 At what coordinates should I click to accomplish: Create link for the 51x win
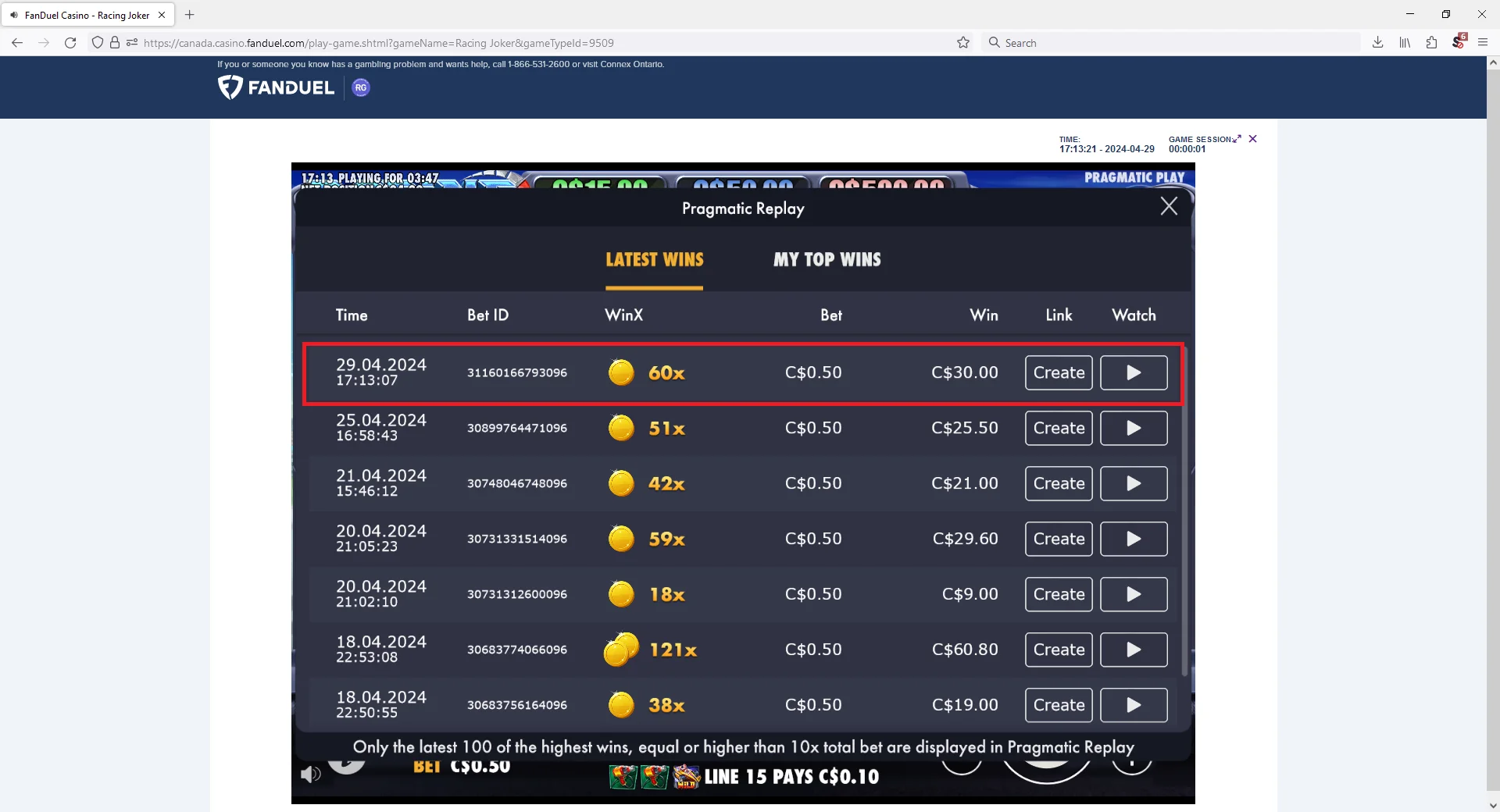(1059, 428)
